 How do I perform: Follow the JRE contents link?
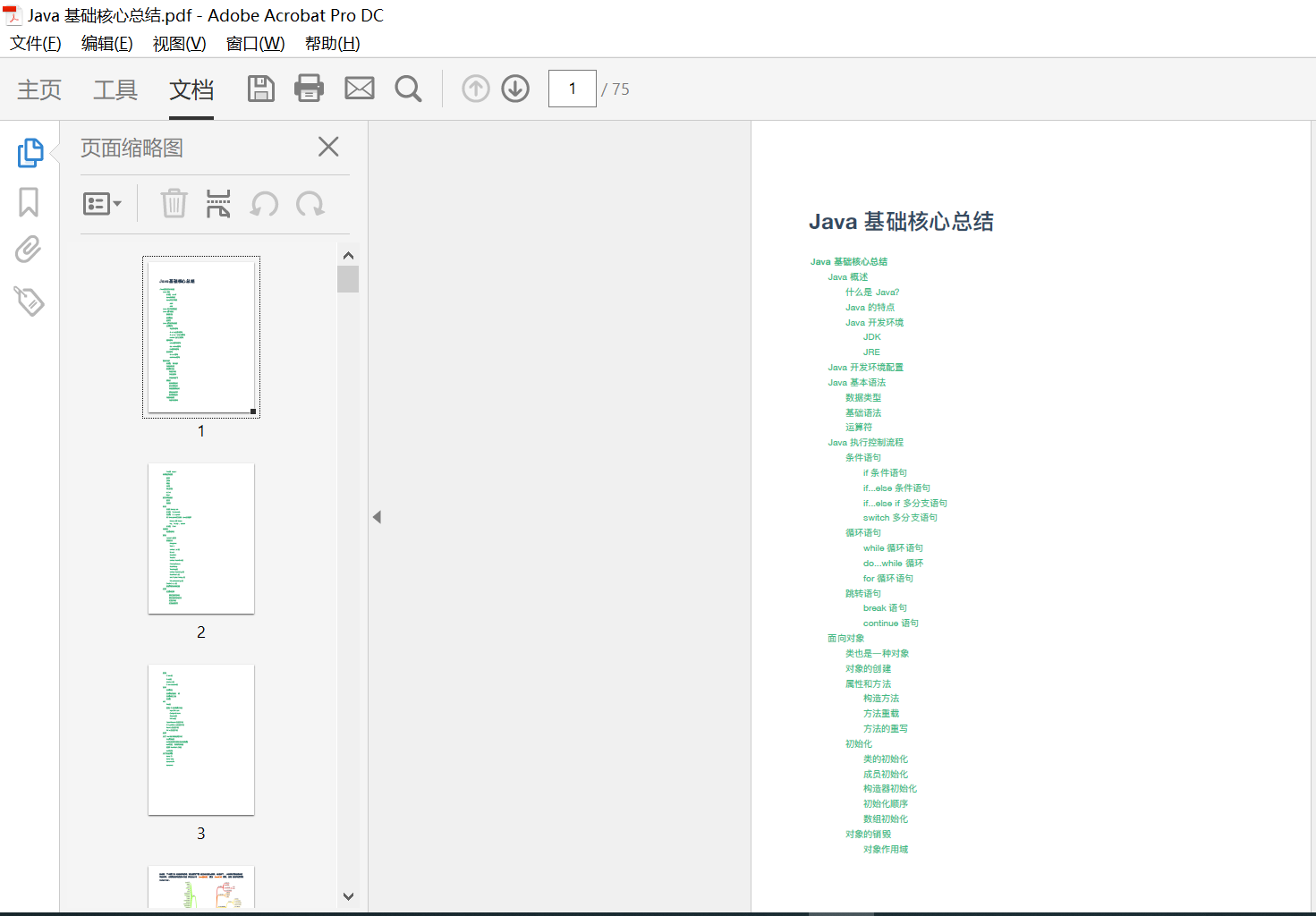pyautogui.click(x=871, y=352)
